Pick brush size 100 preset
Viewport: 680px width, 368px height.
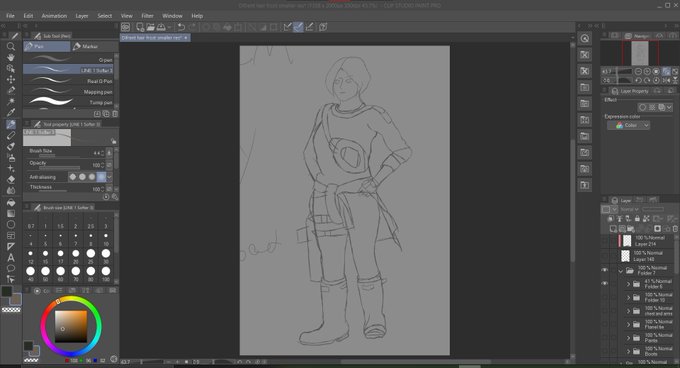tap(106, 273)
